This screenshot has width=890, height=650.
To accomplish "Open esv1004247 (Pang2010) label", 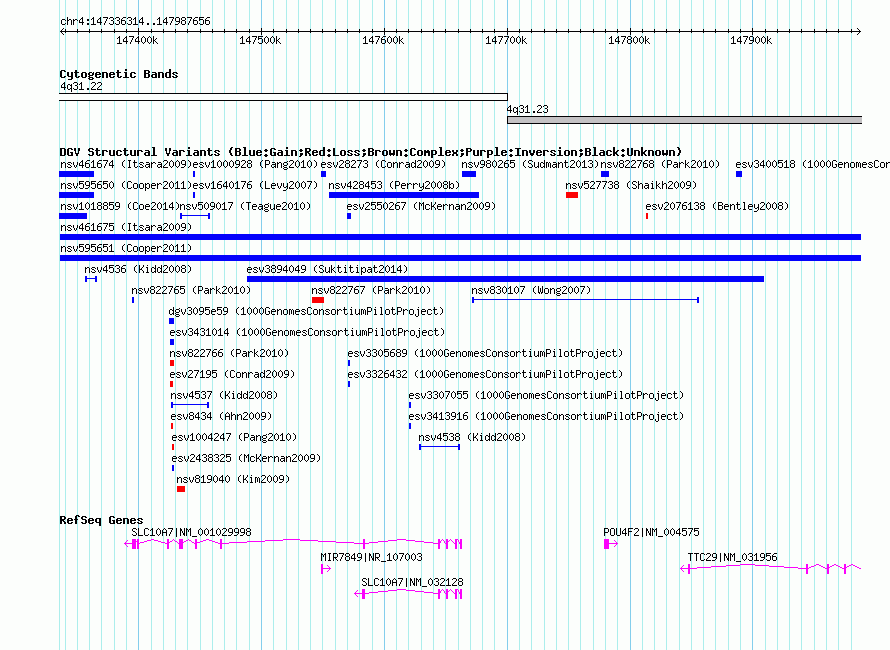I will [234, 438].
